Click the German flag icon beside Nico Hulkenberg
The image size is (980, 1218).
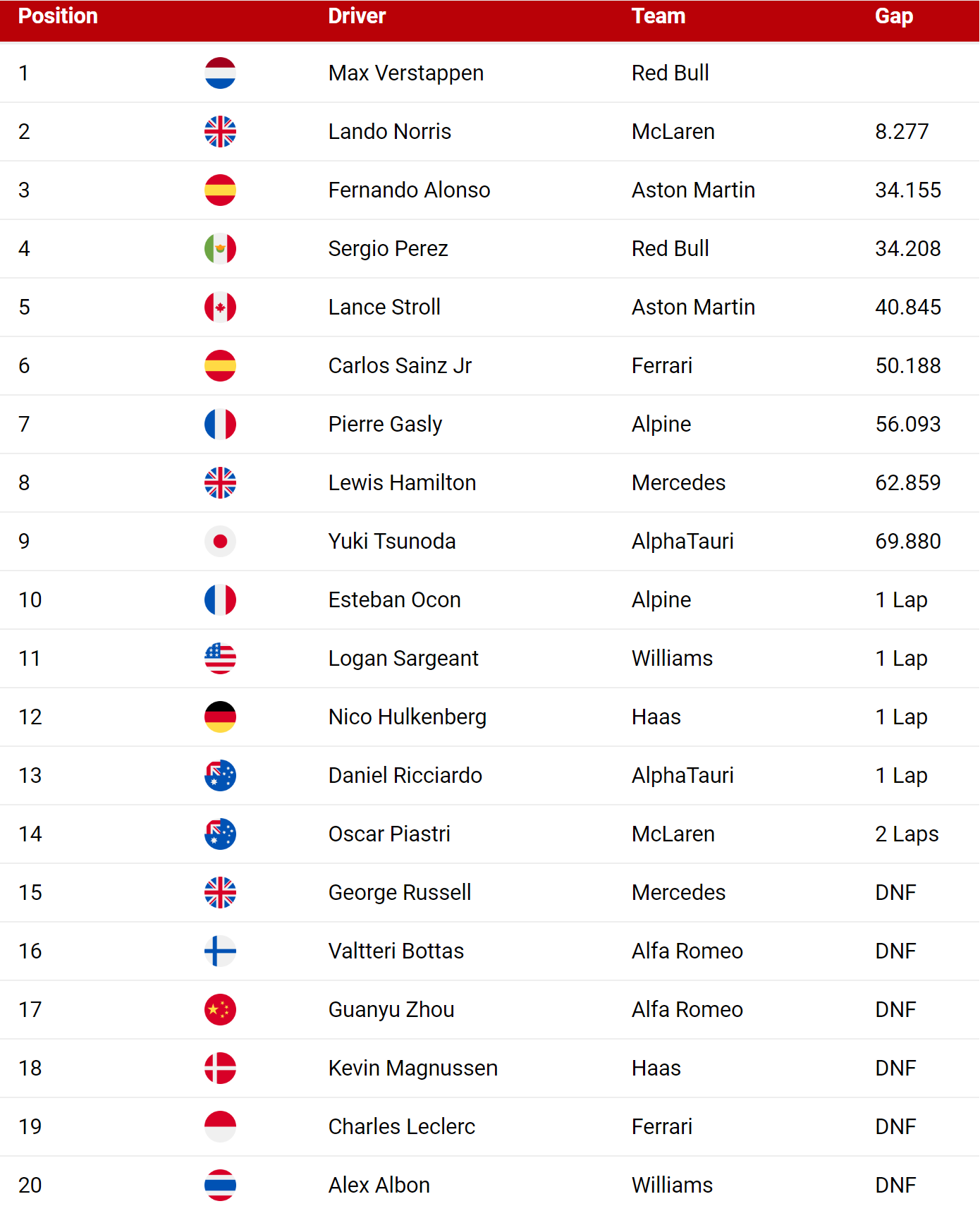click(x=220, y=717)
